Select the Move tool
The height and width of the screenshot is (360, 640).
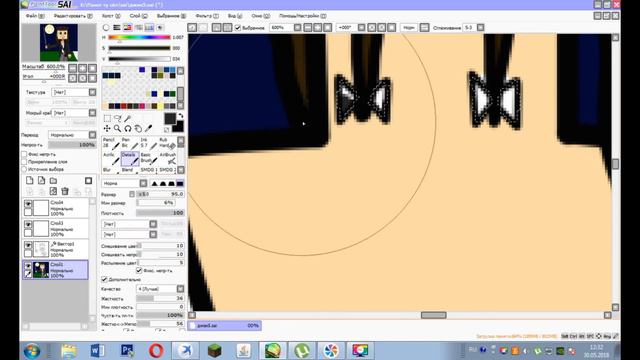pos(107,129)
